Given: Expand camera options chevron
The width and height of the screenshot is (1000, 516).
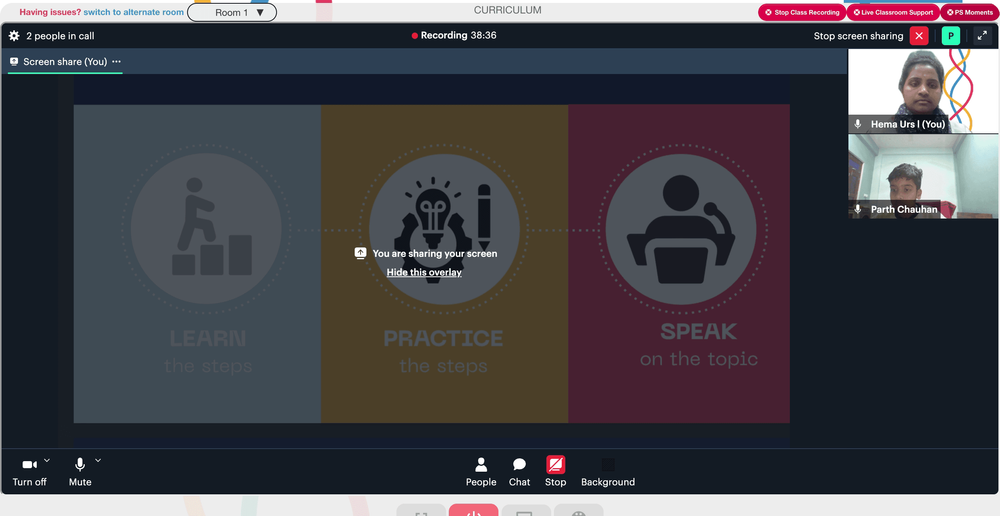Looking at the screenshot, I should [47, 460].
